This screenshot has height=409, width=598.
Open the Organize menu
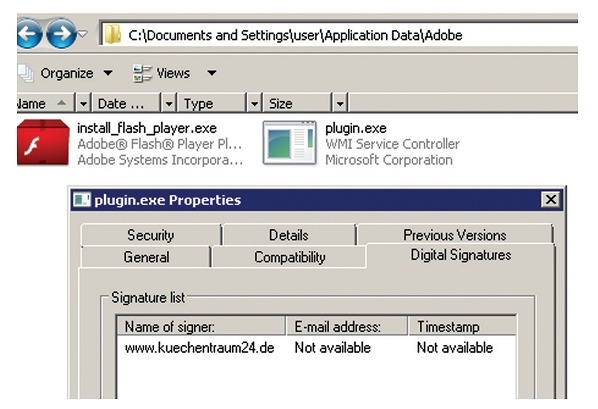(x=76, y=73)
